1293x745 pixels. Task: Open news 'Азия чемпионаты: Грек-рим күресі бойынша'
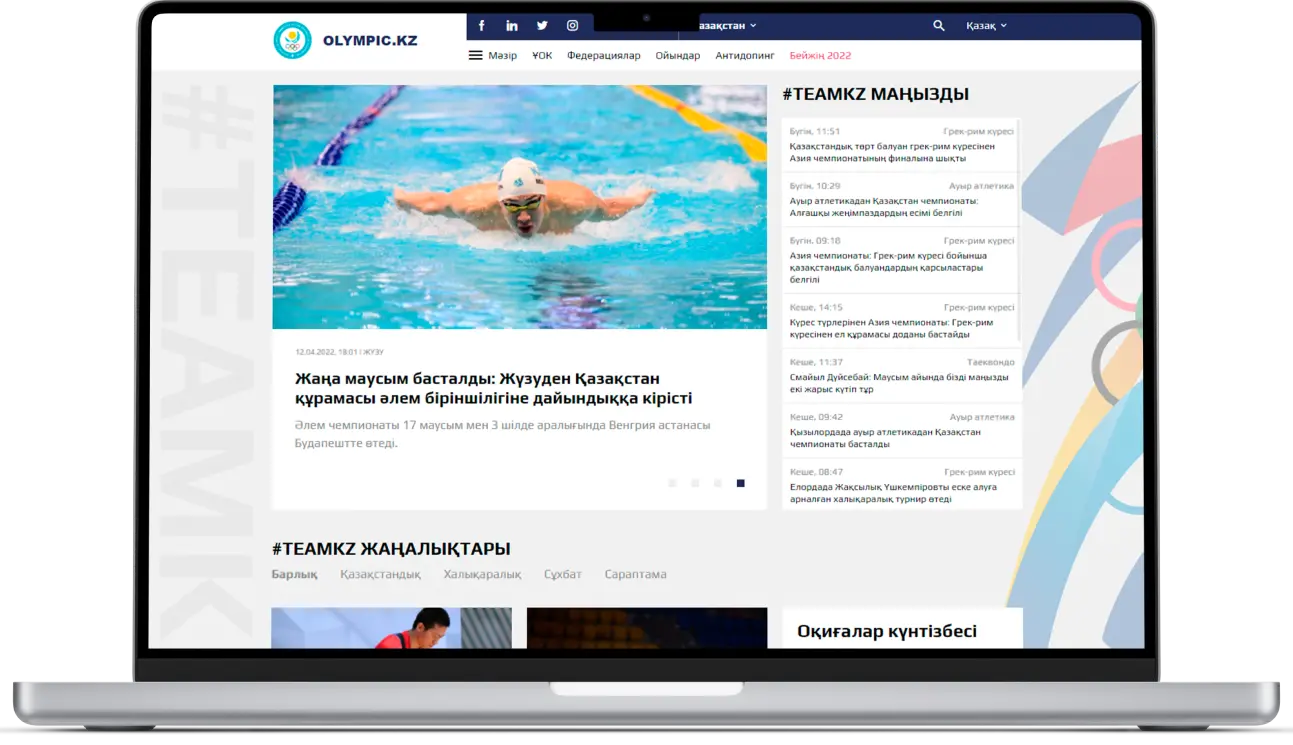(888, 268)
